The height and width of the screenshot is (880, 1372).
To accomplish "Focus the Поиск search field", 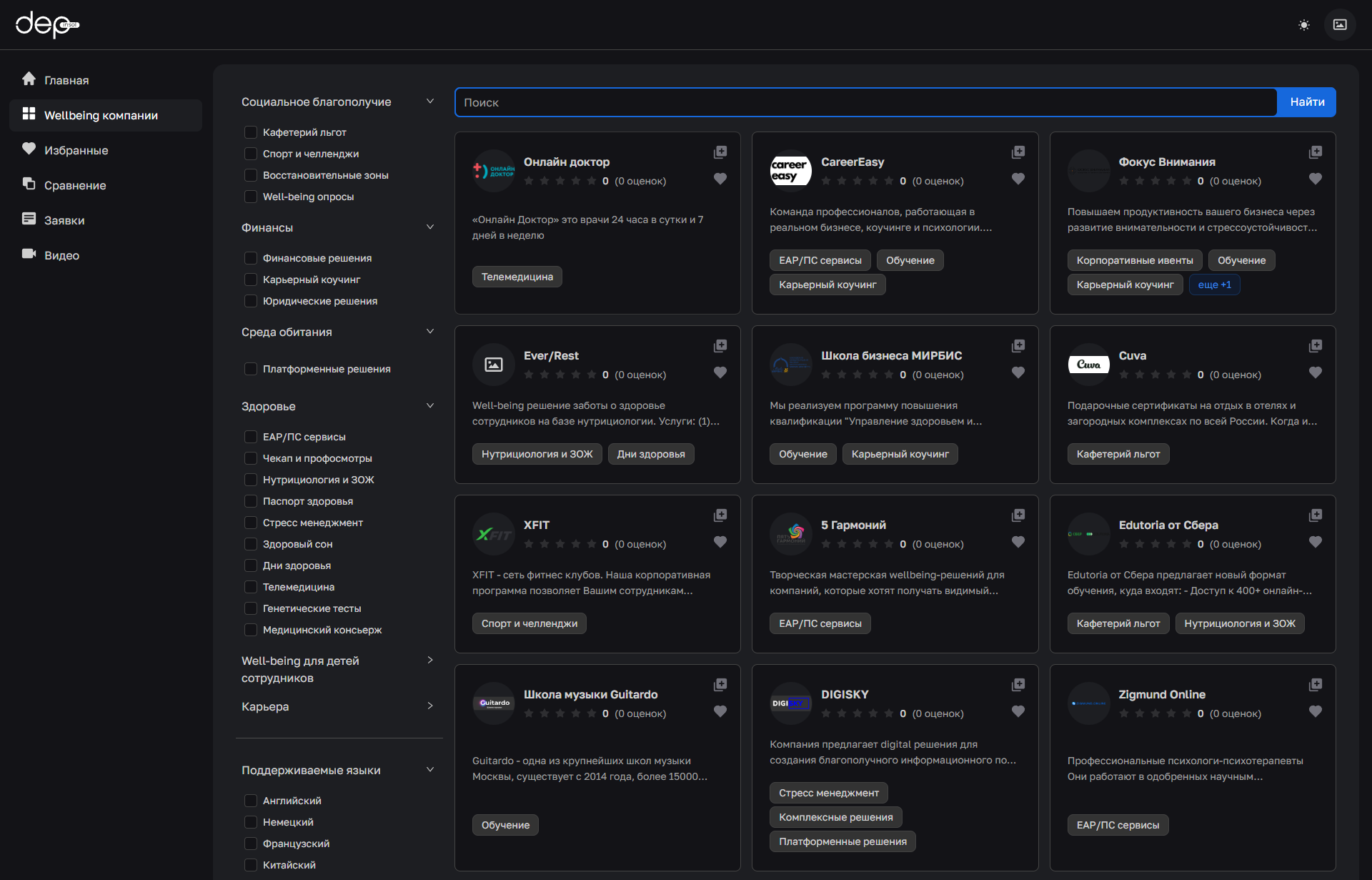I will (x=866, y=102).
